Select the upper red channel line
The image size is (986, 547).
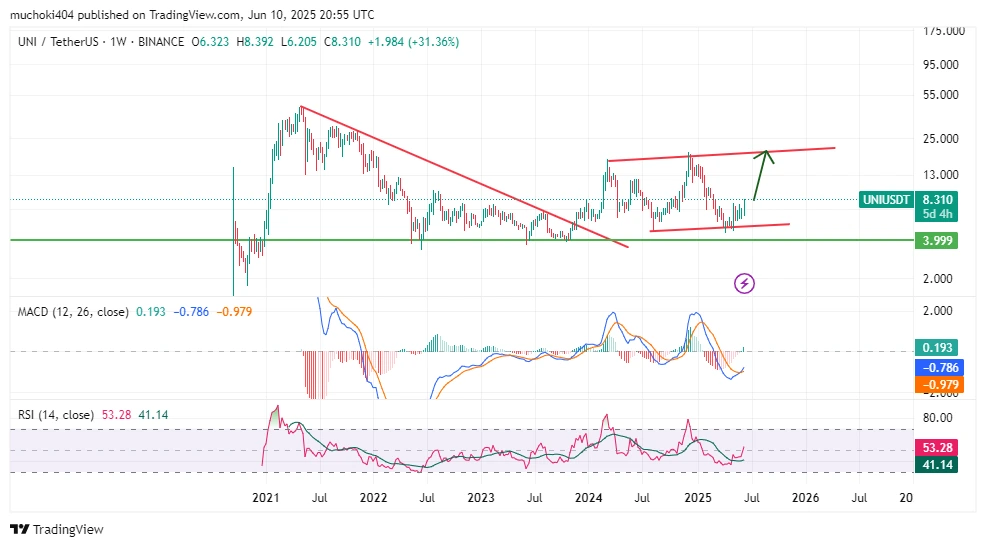click(720, 154)
